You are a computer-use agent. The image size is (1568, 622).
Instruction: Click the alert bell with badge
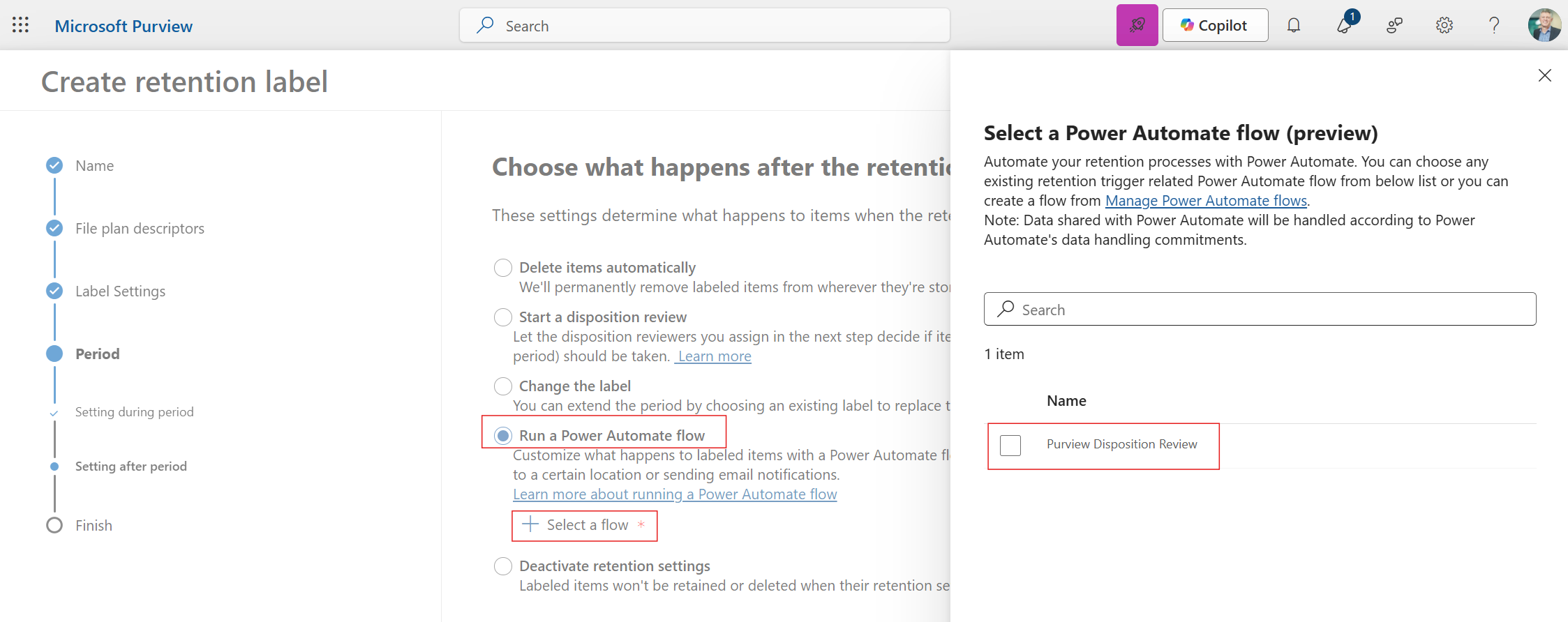pyautogui.click(x=1344, y=26)
